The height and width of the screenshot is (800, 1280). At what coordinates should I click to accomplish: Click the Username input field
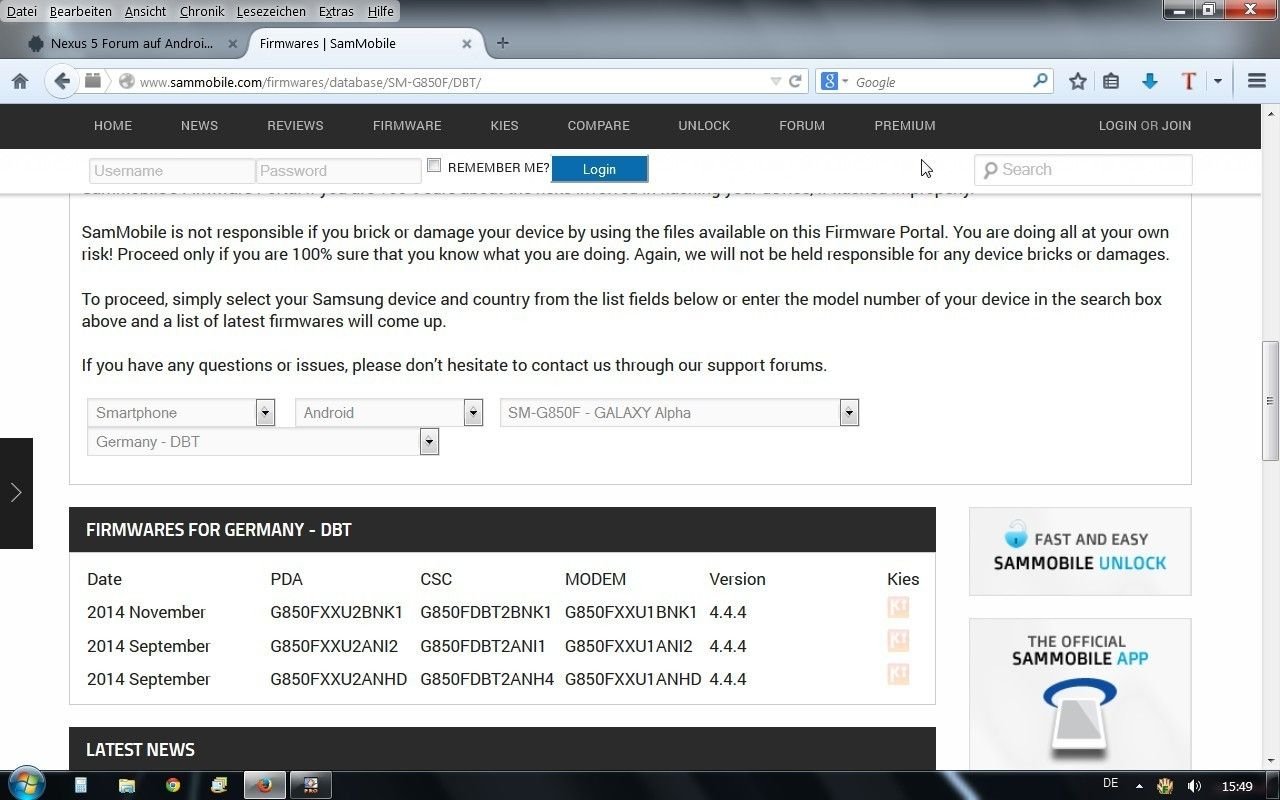click(x=172, y=170)
